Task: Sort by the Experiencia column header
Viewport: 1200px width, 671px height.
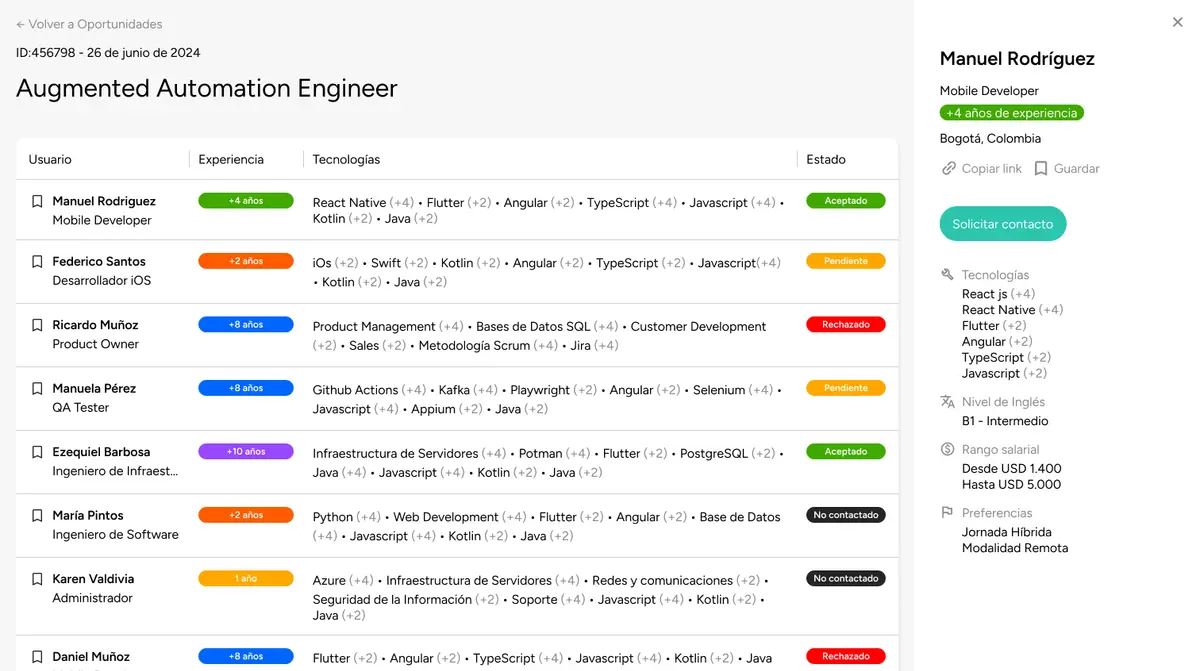Action: (231, 159)
